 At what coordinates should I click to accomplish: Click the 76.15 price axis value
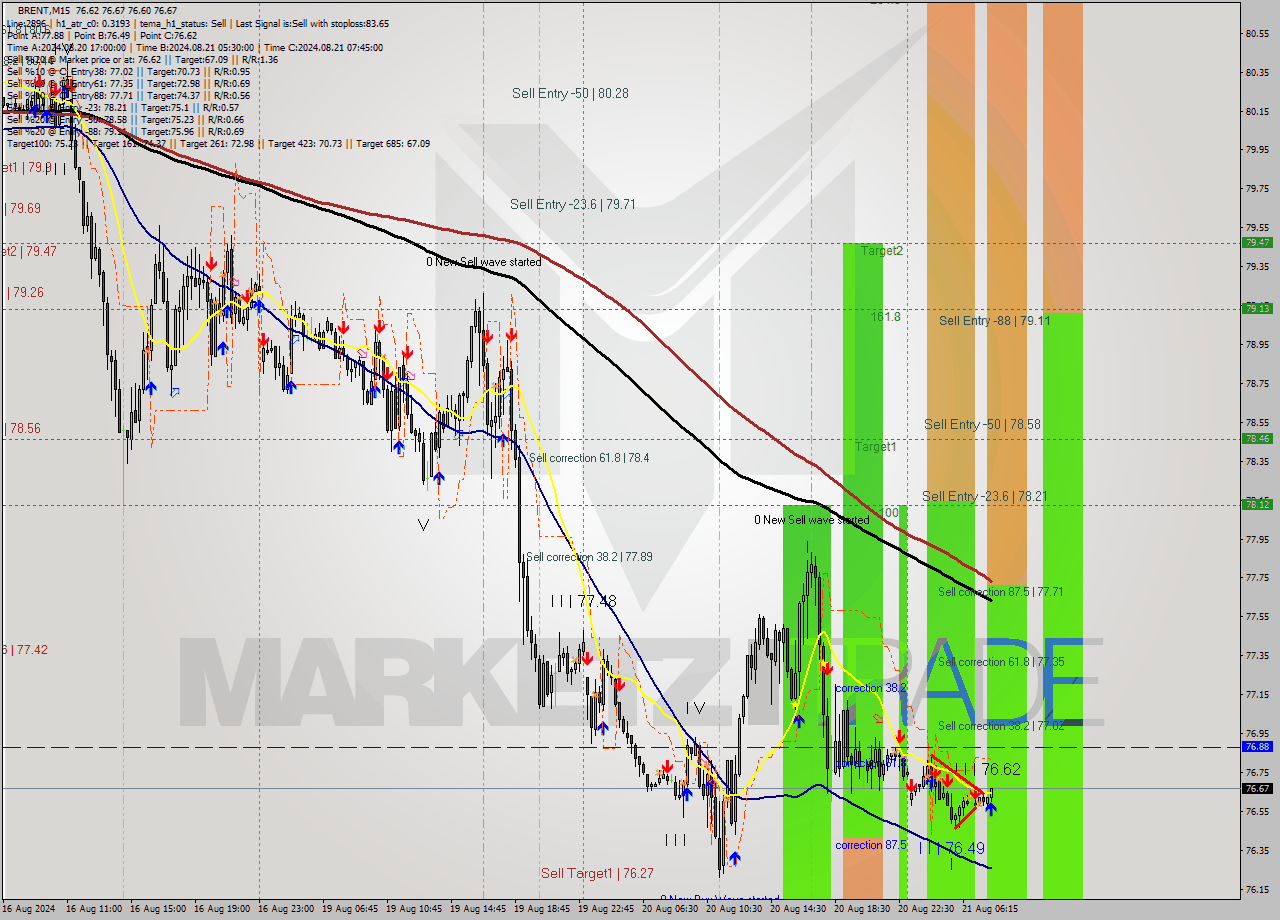[x=1257, y=889]
